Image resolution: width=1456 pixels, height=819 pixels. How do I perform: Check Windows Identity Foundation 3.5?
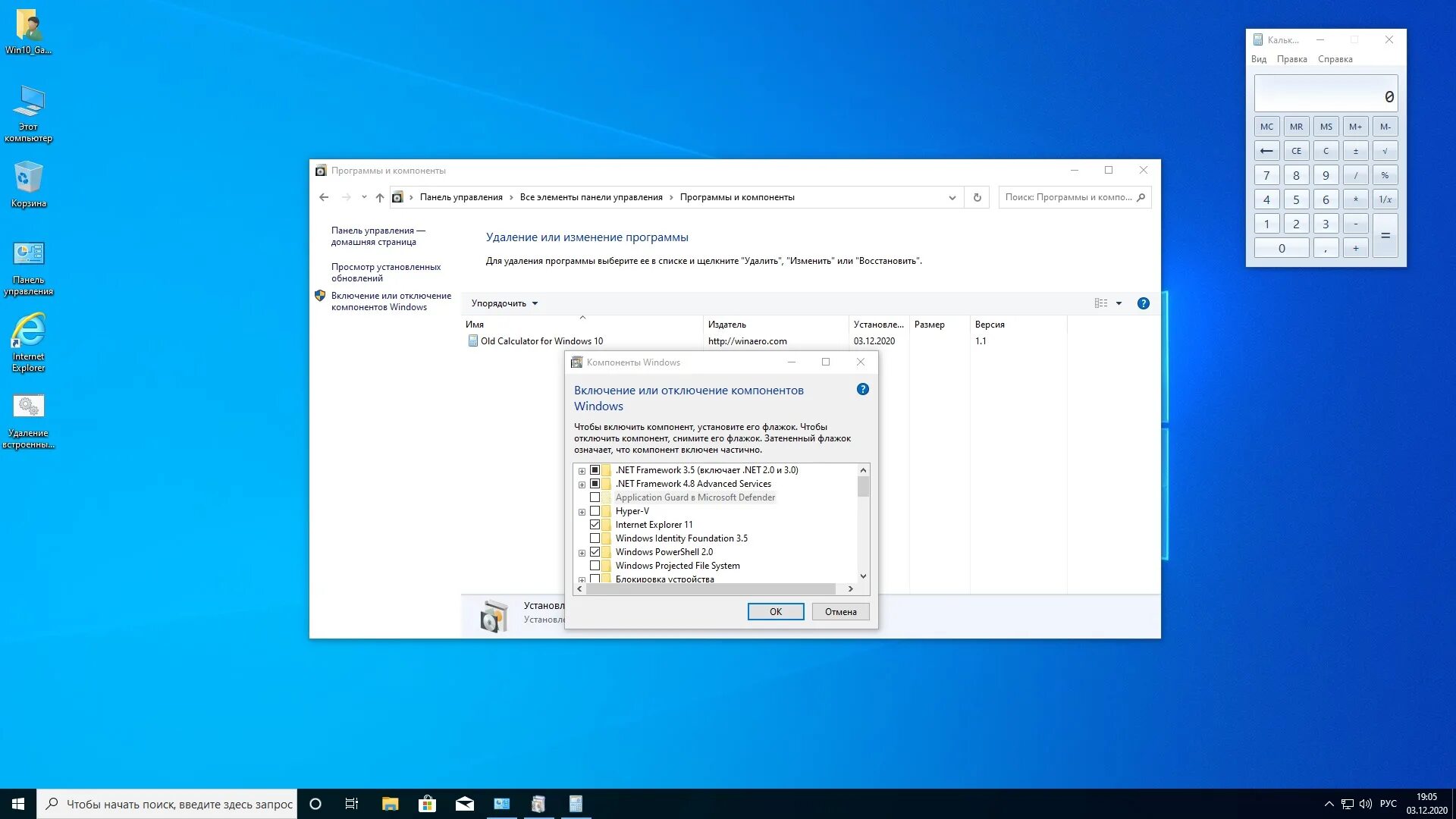coord(596,538)
